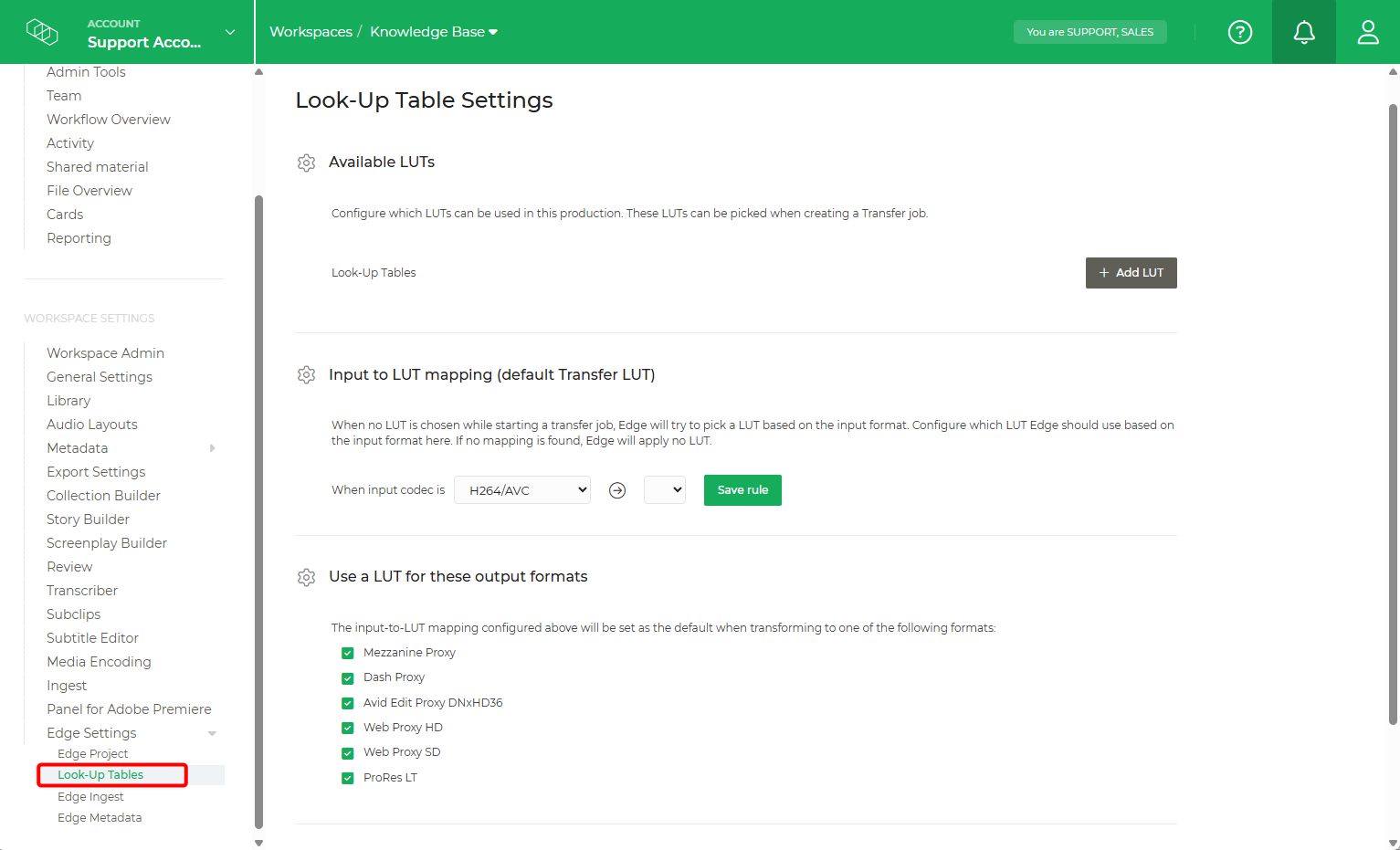1400x850 pixels.
Task: Select Edge Ingest in the sidebar
Action: (90, 796)
